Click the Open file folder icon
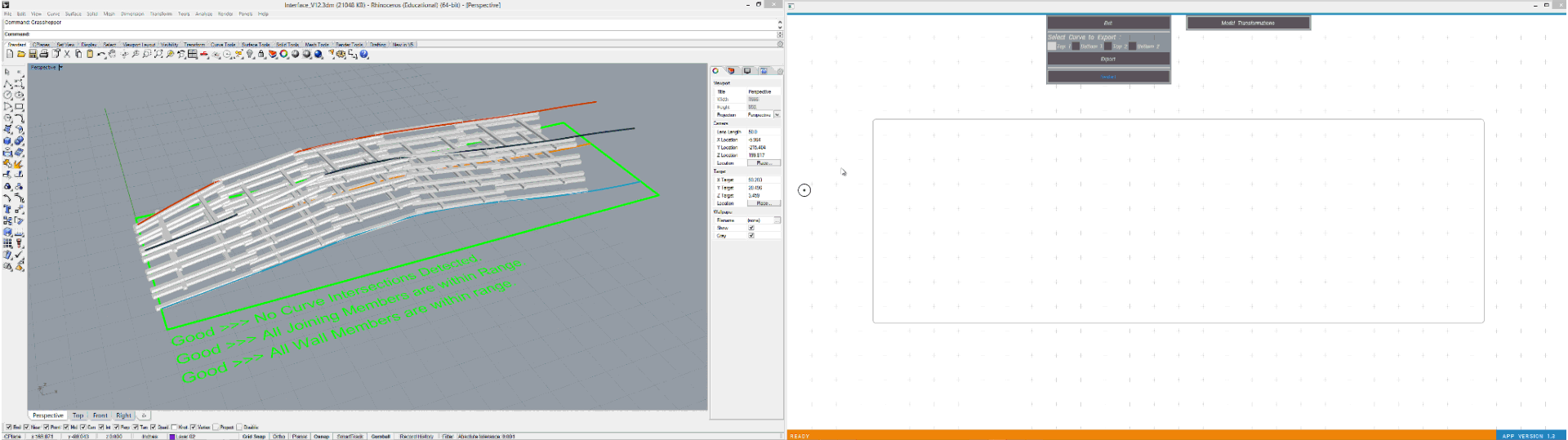The width and height of the screenshot is (1568, 440). point(21,54)
